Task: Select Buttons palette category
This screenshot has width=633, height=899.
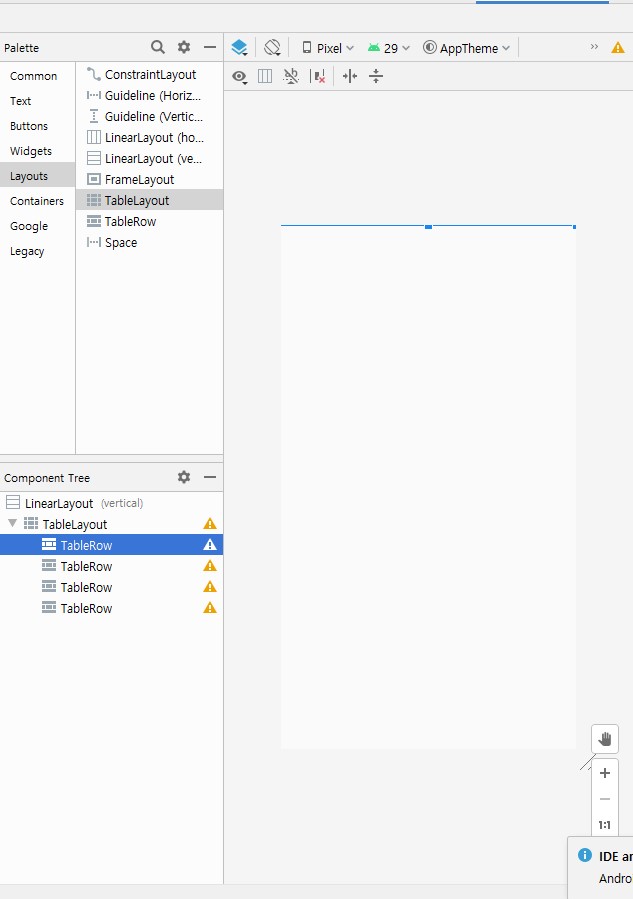Action: [x=37, y=126]
